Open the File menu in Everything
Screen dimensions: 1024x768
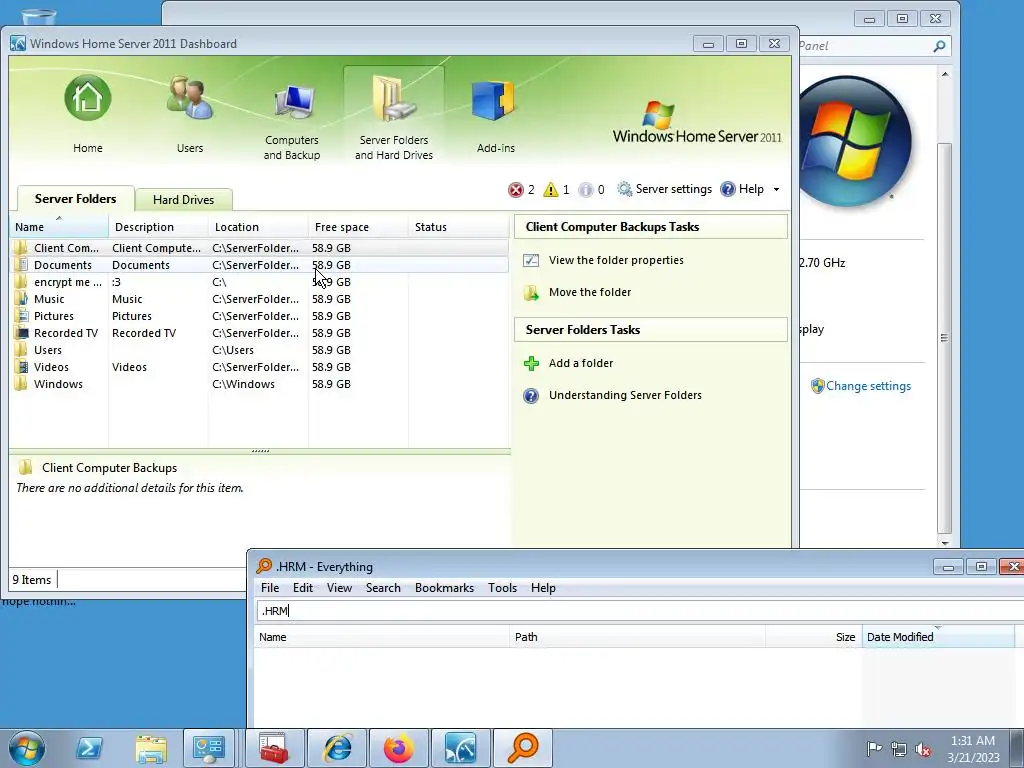point(270,588)
